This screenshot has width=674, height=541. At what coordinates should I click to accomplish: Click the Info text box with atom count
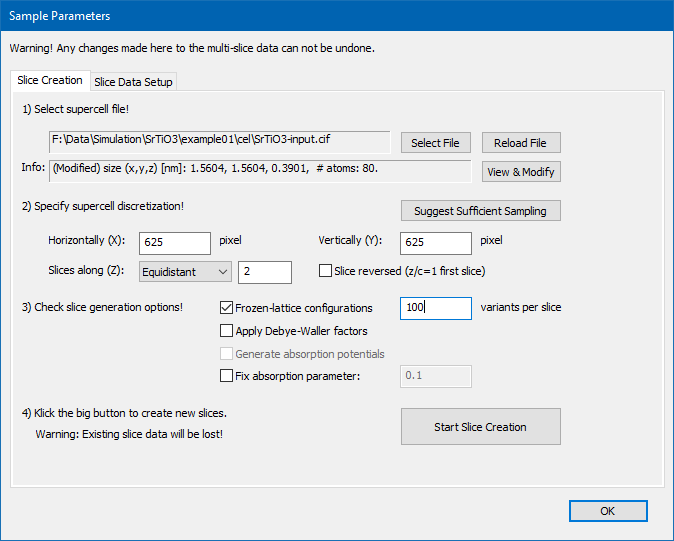pos(260,171)
